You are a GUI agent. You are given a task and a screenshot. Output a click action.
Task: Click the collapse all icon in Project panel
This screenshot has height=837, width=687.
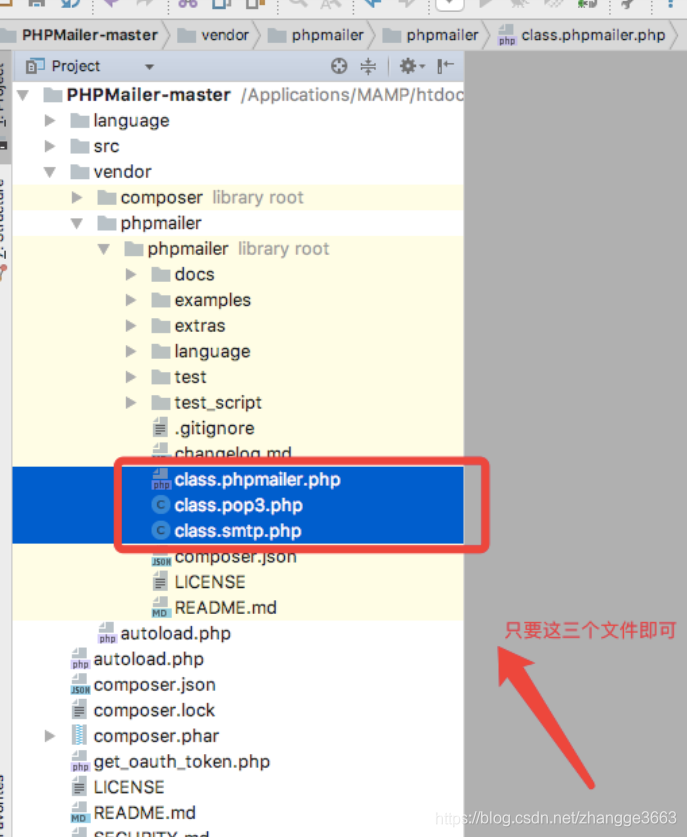coord(368,66)
